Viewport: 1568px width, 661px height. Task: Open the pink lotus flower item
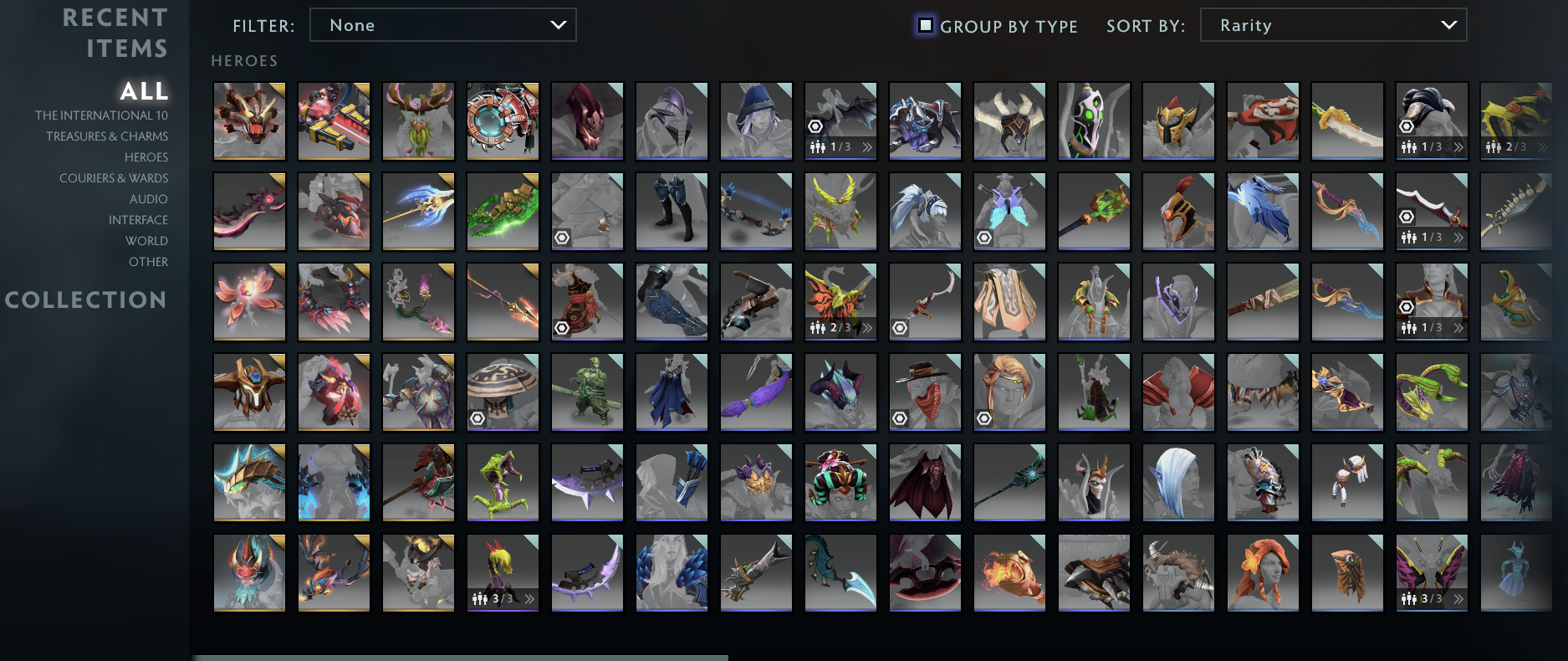pyautogui.click(x=249, y=302)
